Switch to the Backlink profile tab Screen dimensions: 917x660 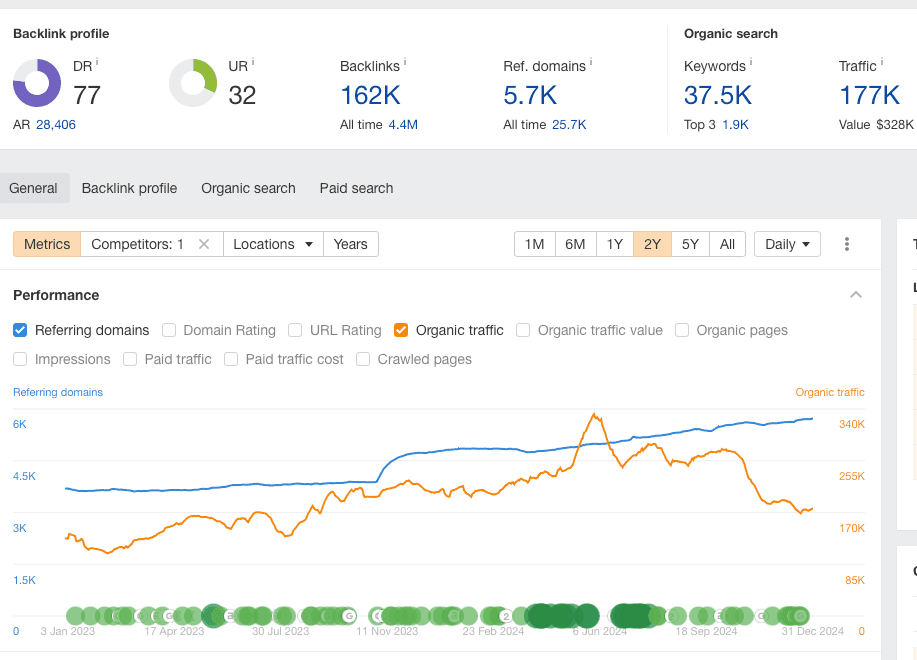click(129, 188)
